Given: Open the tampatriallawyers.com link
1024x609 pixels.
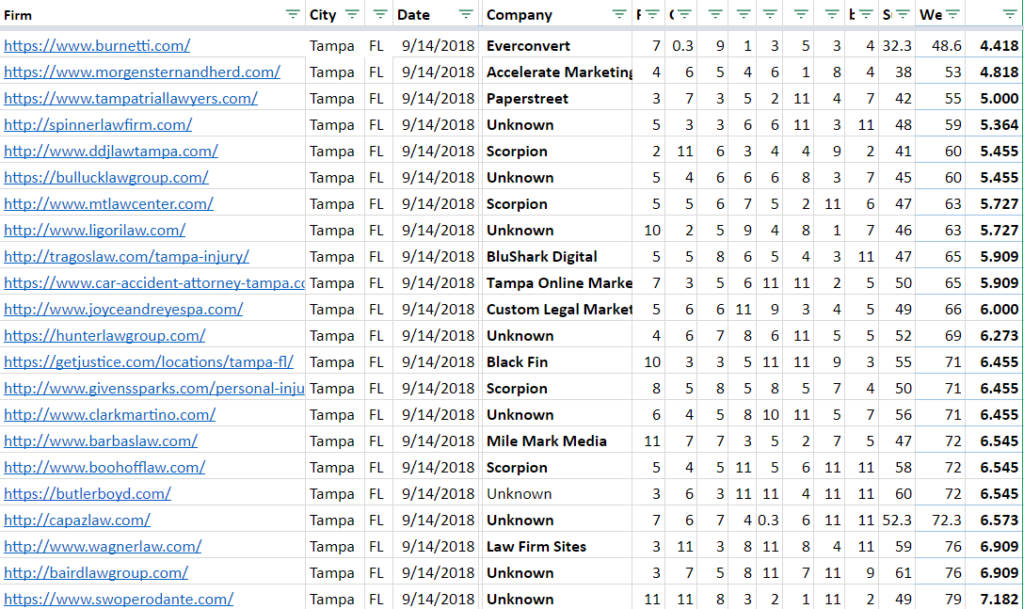Looking at the screenshot, I should 131,99.
